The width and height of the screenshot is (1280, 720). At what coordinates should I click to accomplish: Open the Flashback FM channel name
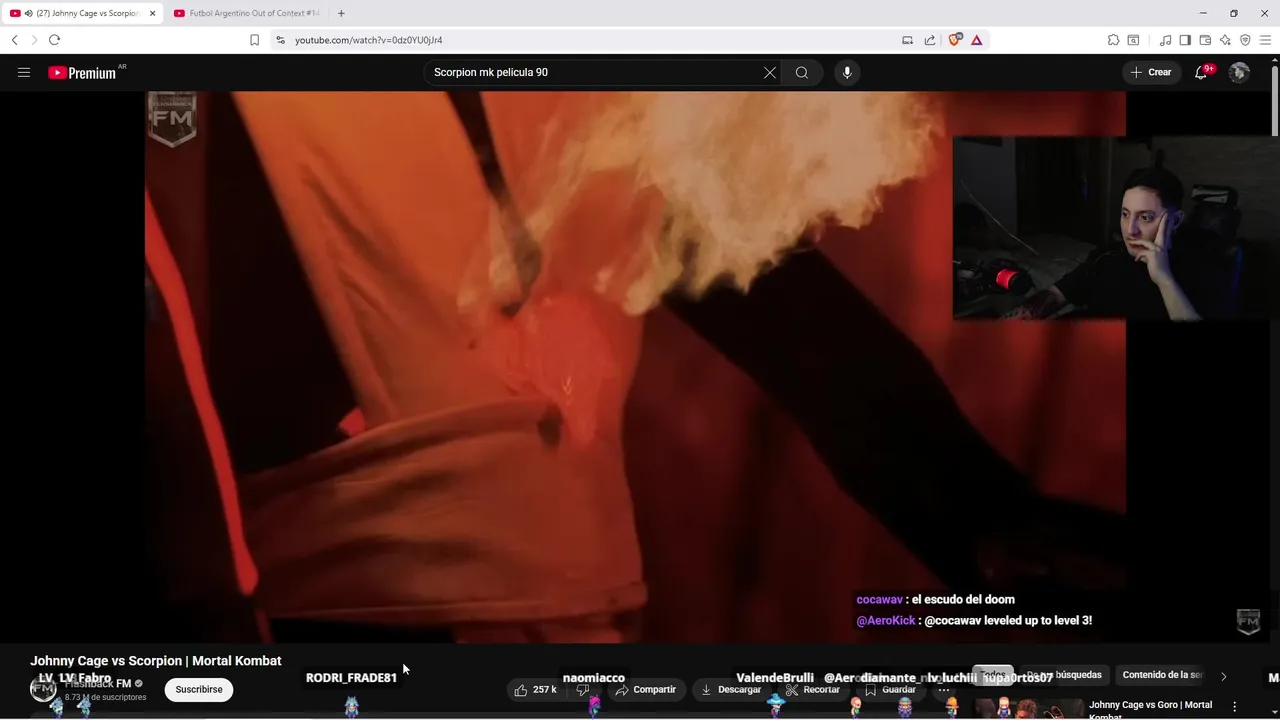coord(98,683)
